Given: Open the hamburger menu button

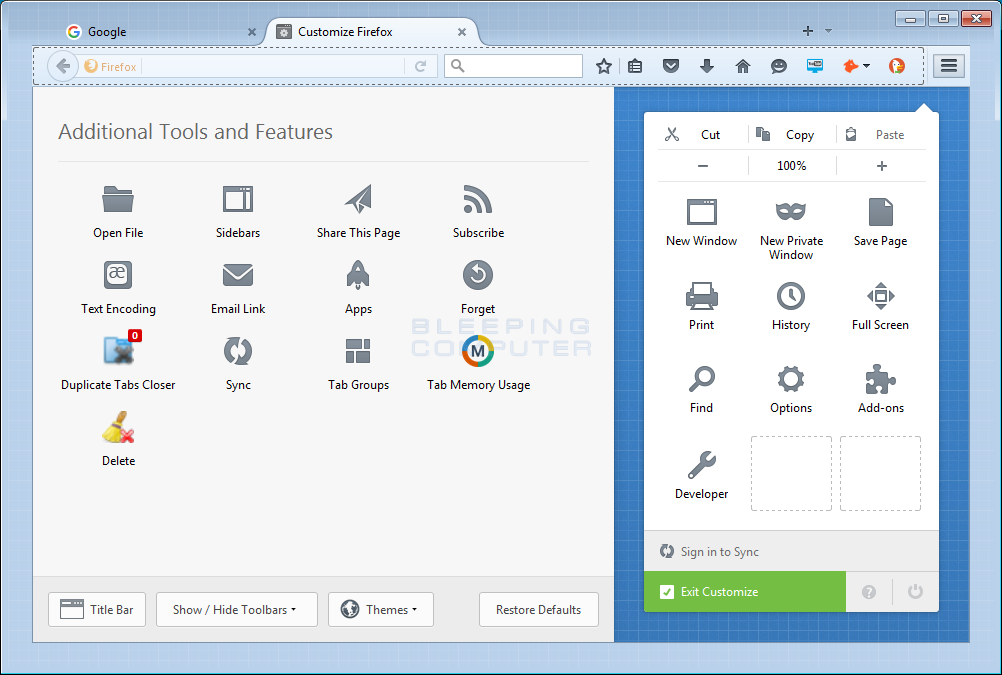Looking at the screenshot, I should point(949,66).
